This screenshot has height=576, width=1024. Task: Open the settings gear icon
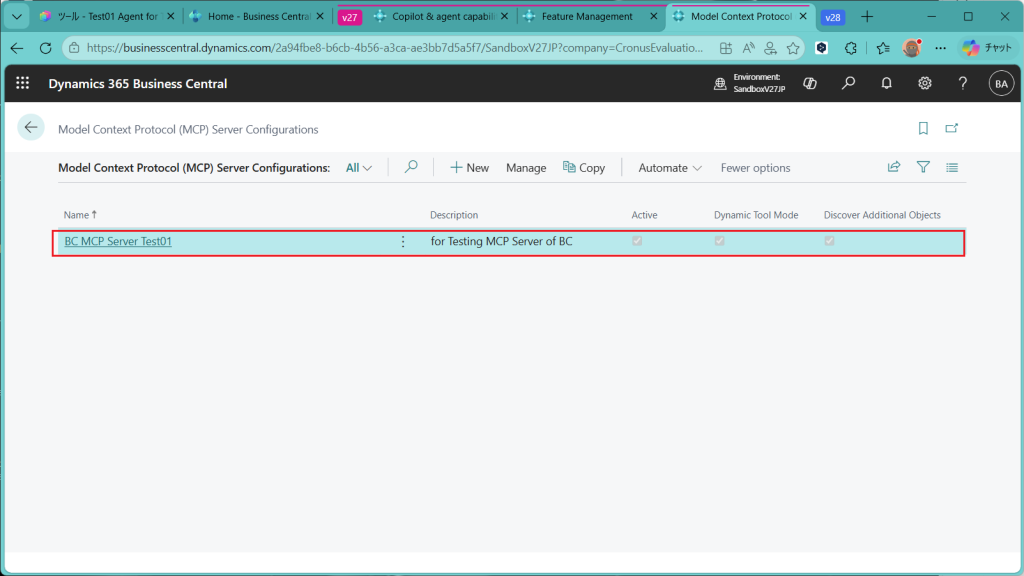click(x=925, y=84)
